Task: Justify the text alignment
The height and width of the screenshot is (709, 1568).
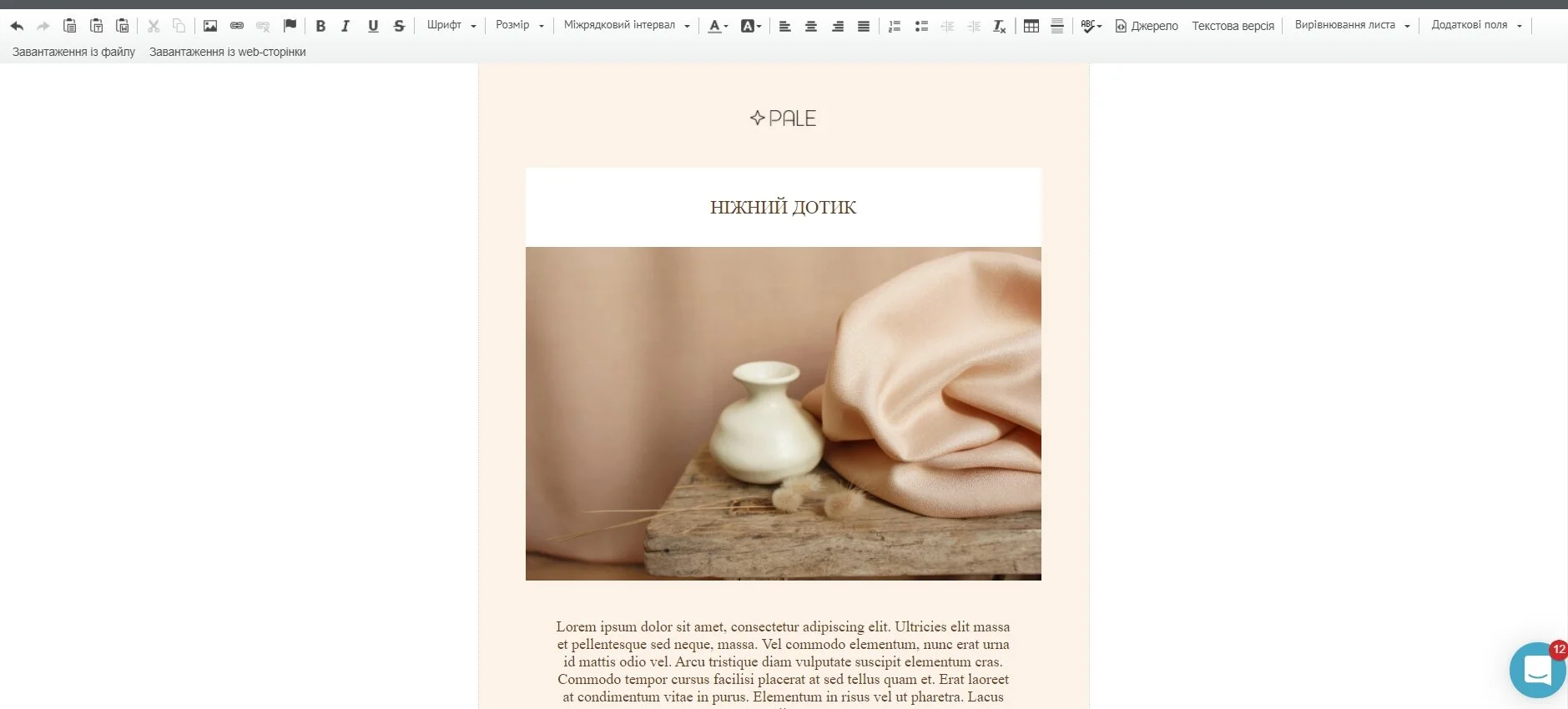Action: (x=864, y=26)
